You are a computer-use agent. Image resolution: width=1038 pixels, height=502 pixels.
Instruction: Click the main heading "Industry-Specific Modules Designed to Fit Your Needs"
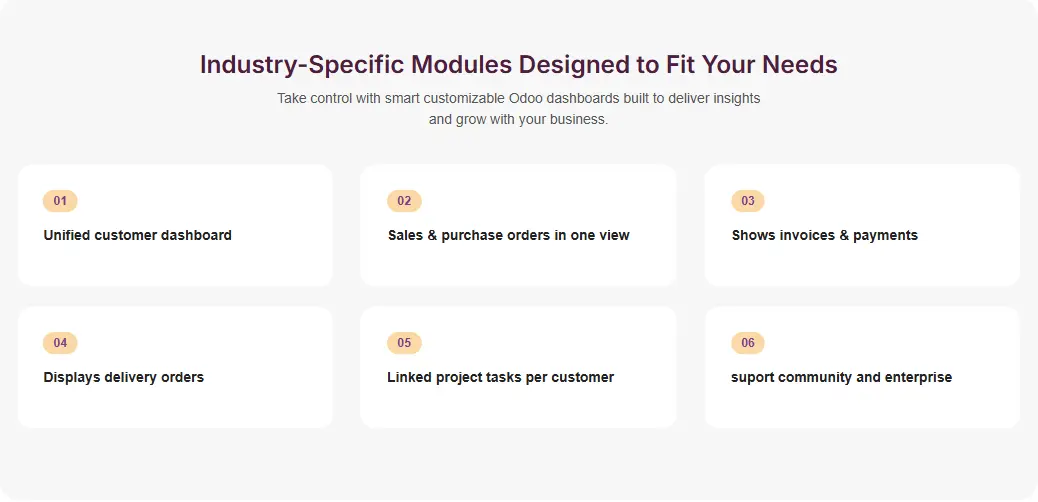(518, 65)
